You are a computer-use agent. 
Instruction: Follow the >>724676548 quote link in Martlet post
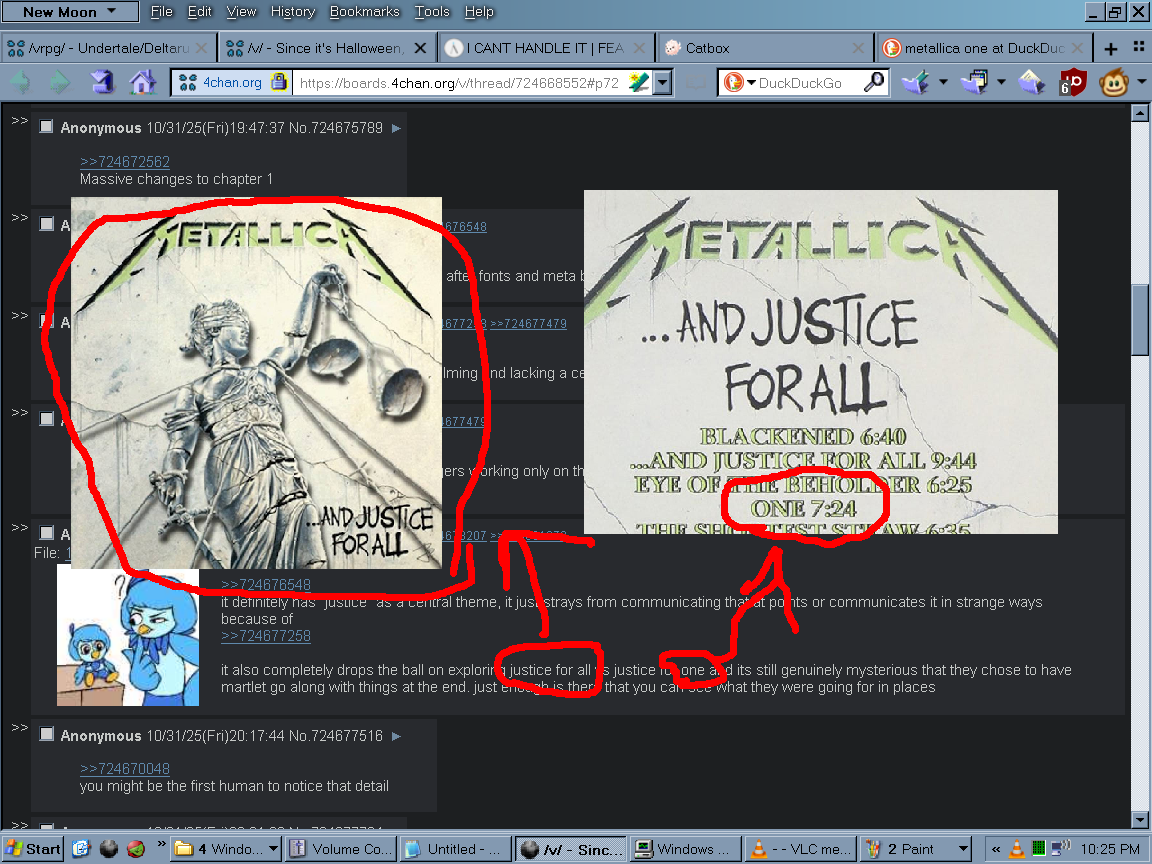coord(266,585)
